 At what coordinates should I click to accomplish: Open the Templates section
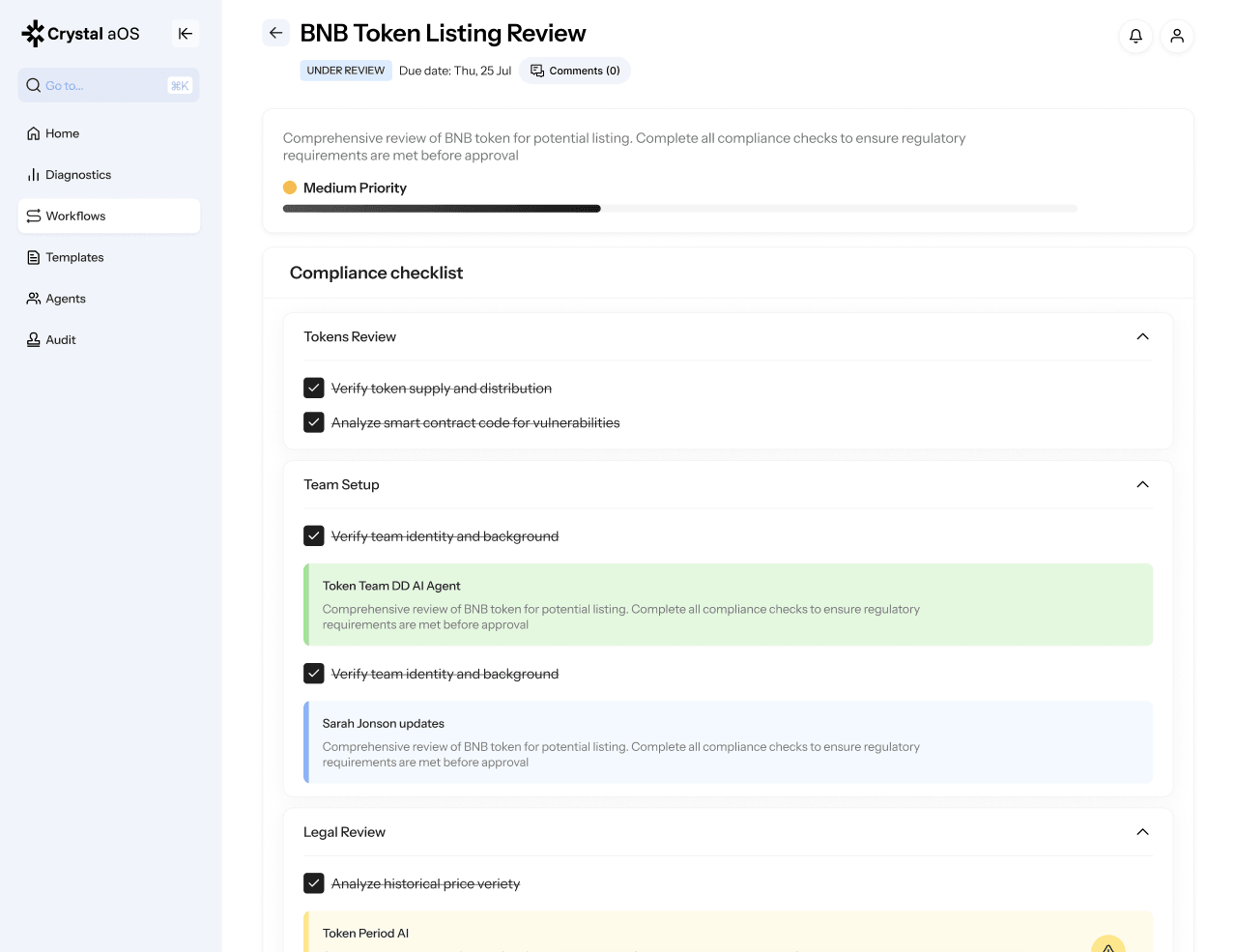[x=73, y=257]
